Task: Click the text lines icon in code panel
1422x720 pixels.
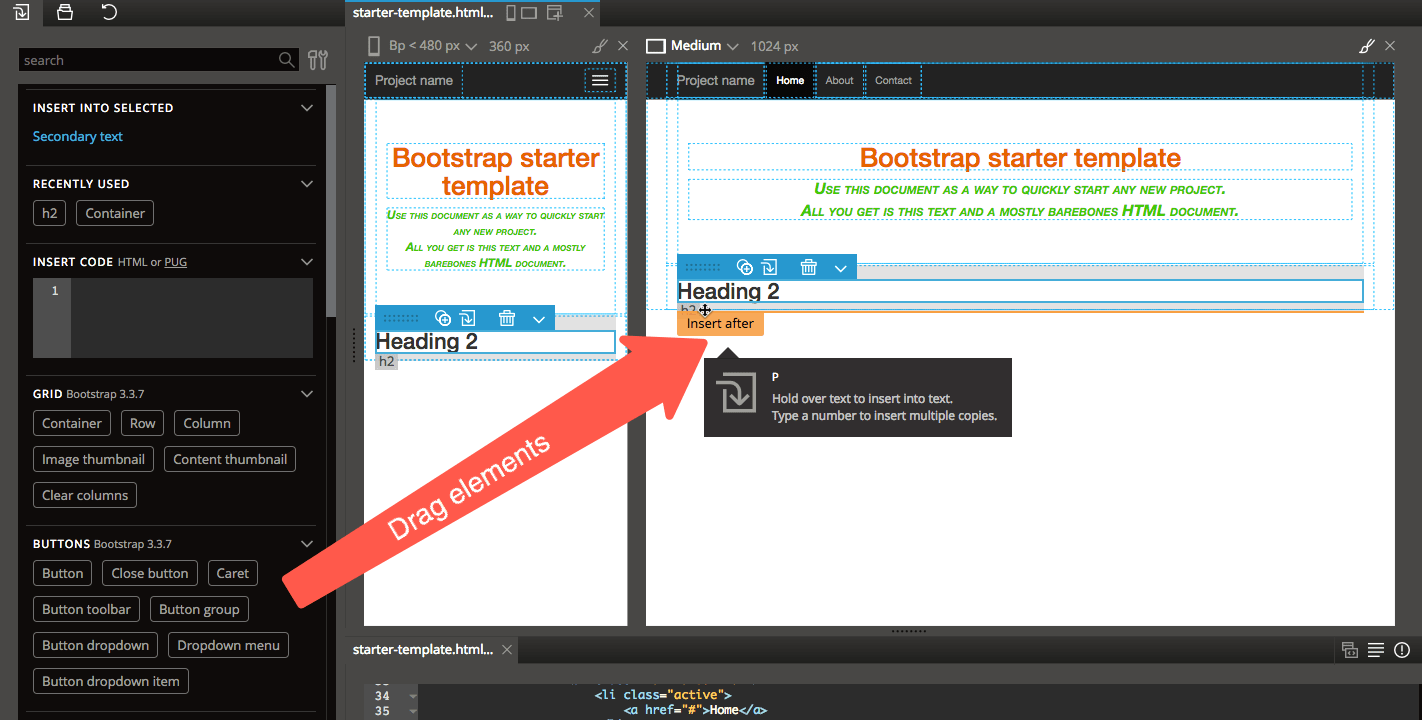Action: 1376,650
